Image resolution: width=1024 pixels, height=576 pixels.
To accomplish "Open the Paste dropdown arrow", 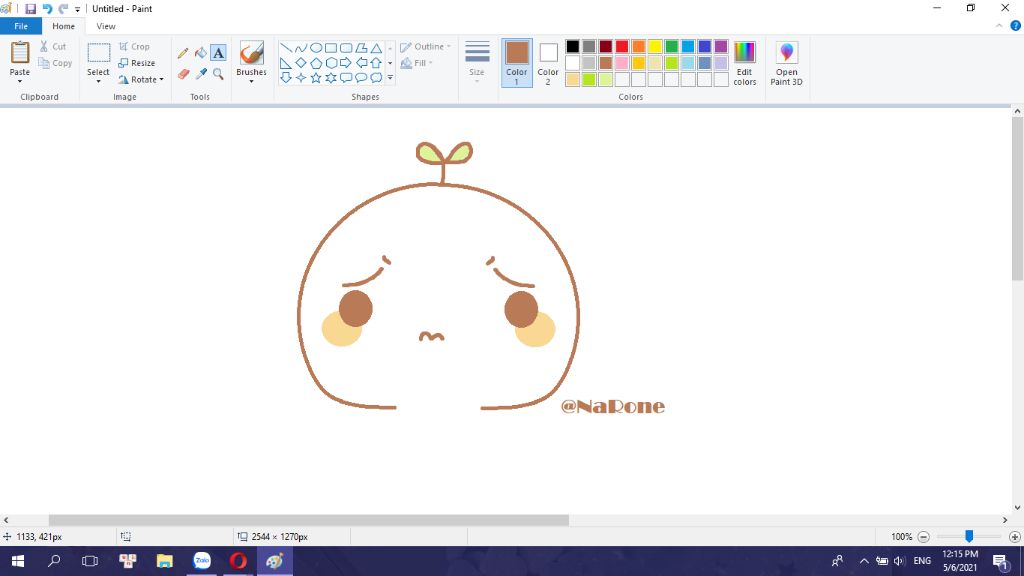I will [20, 82].
